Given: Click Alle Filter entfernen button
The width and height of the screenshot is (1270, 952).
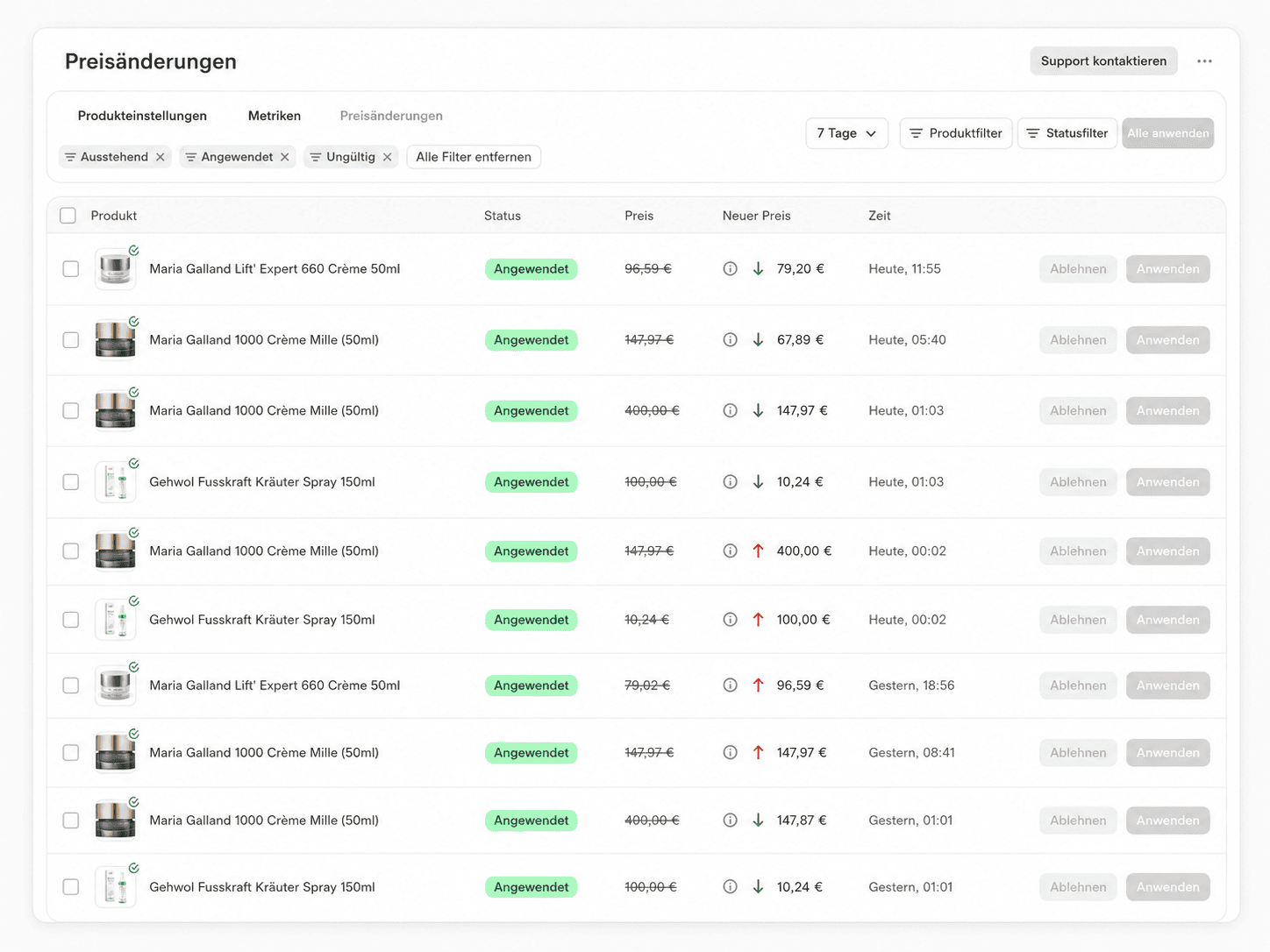Looking at the screenshot, I should [x=474, y=157].
